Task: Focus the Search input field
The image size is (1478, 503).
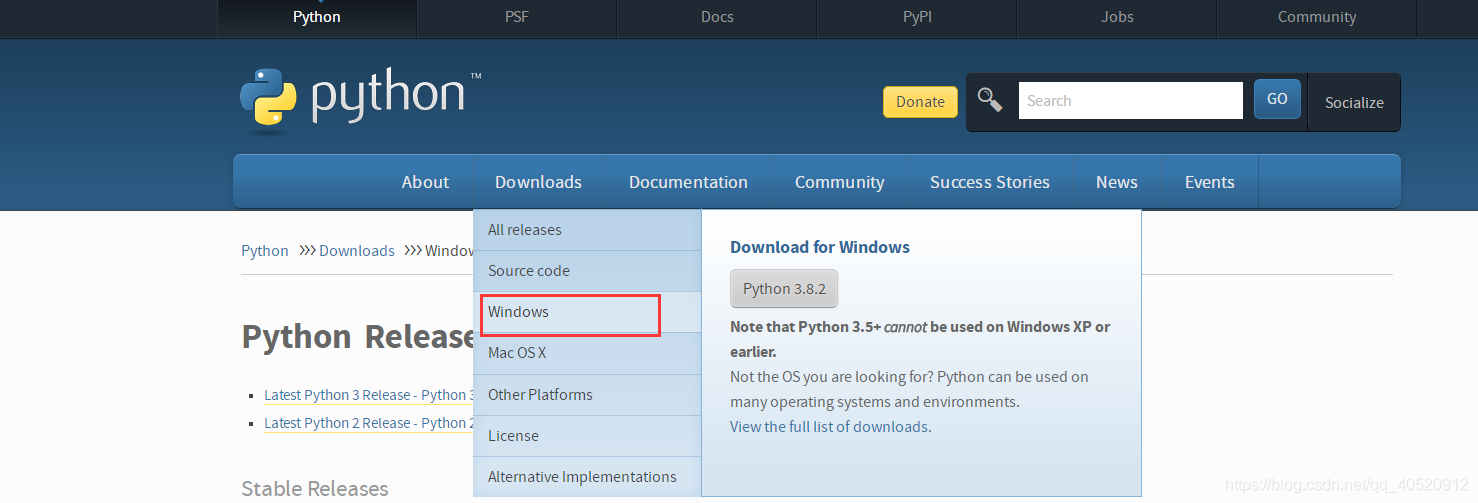Action: tap(1130, 100)
